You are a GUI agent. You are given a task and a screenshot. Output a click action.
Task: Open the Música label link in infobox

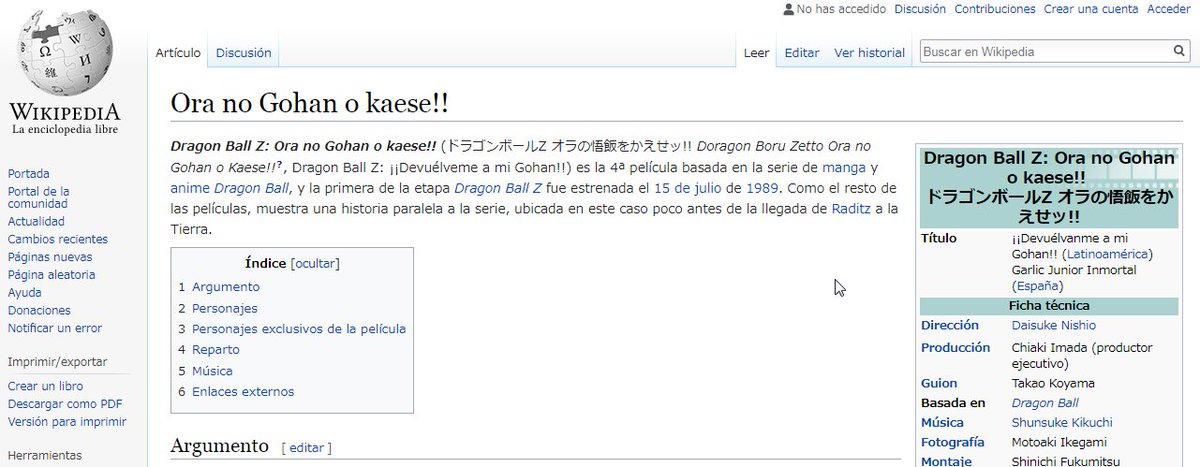point(943,423)
